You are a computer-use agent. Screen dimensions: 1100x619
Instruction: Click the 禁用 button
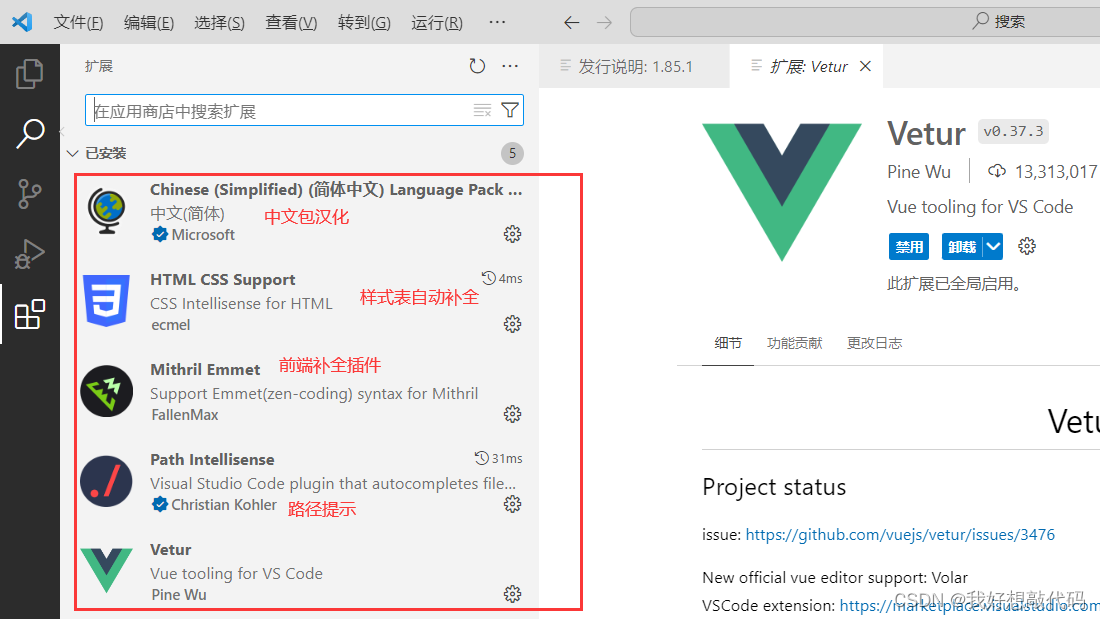pyautogui.click(x=909, y=246)
